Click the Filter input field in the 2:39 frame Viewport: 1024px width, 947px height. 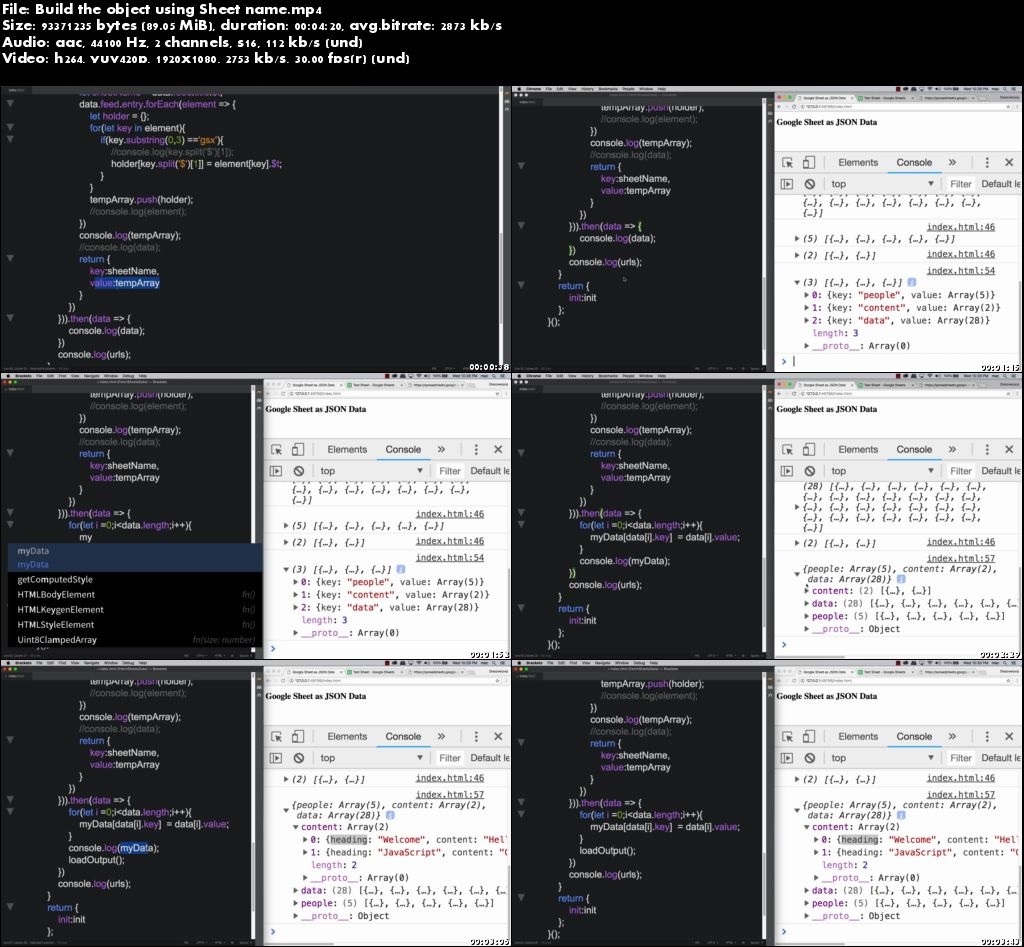[960, 471]
